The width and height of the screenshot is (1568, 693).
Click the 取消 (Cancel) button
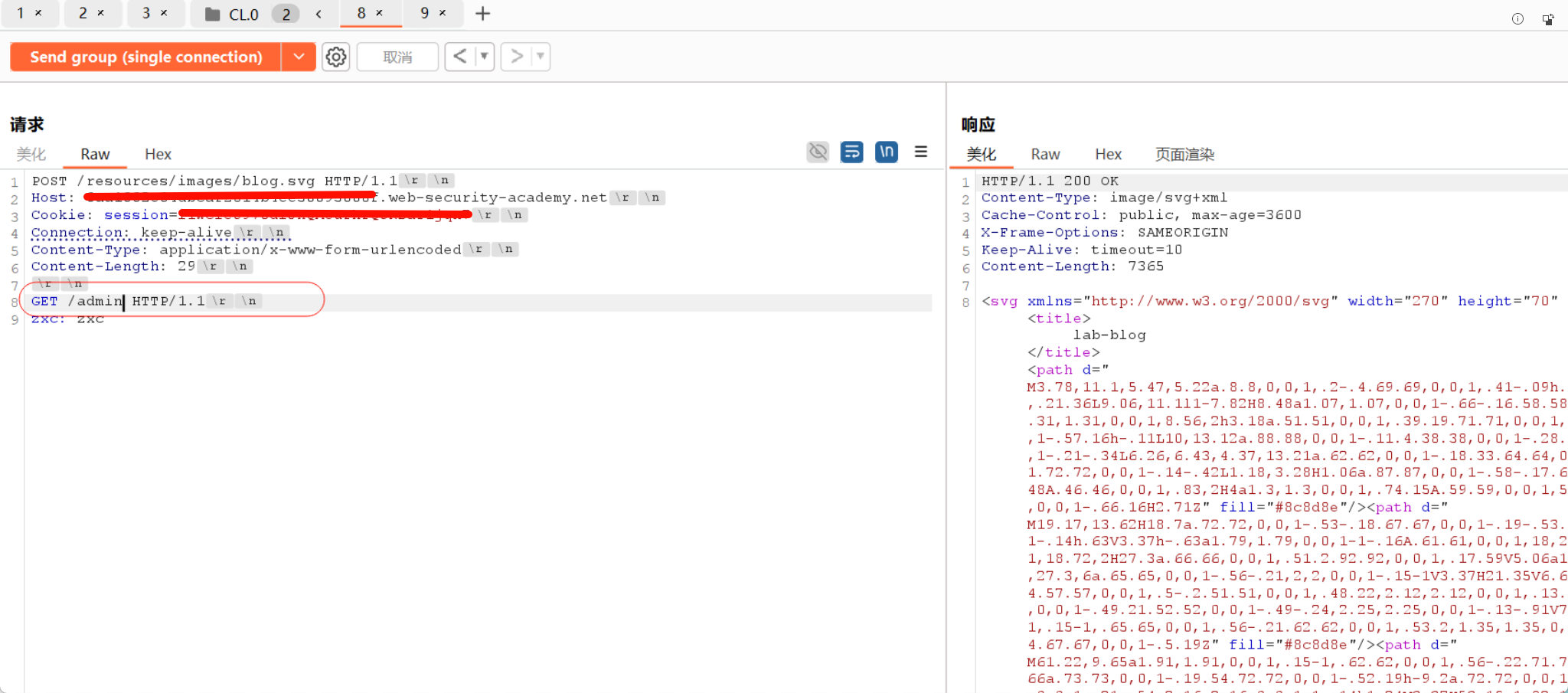pos(397,57)
